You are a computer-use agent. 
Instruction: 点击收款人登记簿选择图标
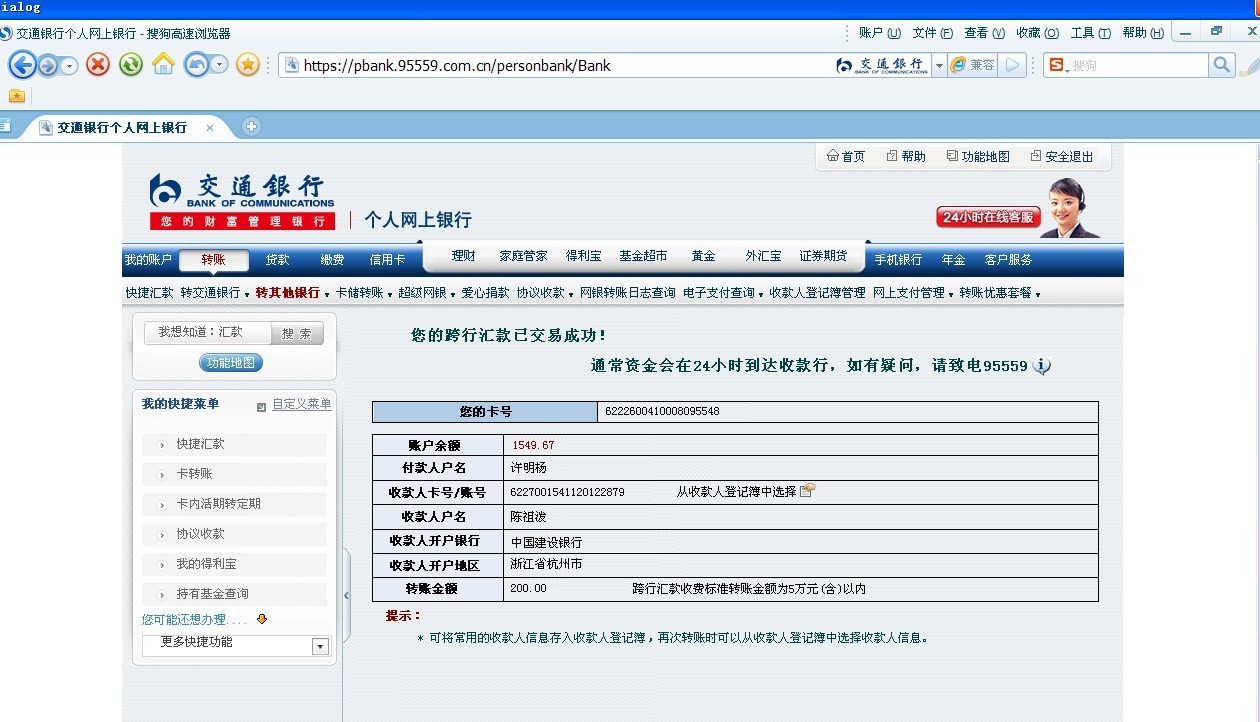[x=807, y=490]
